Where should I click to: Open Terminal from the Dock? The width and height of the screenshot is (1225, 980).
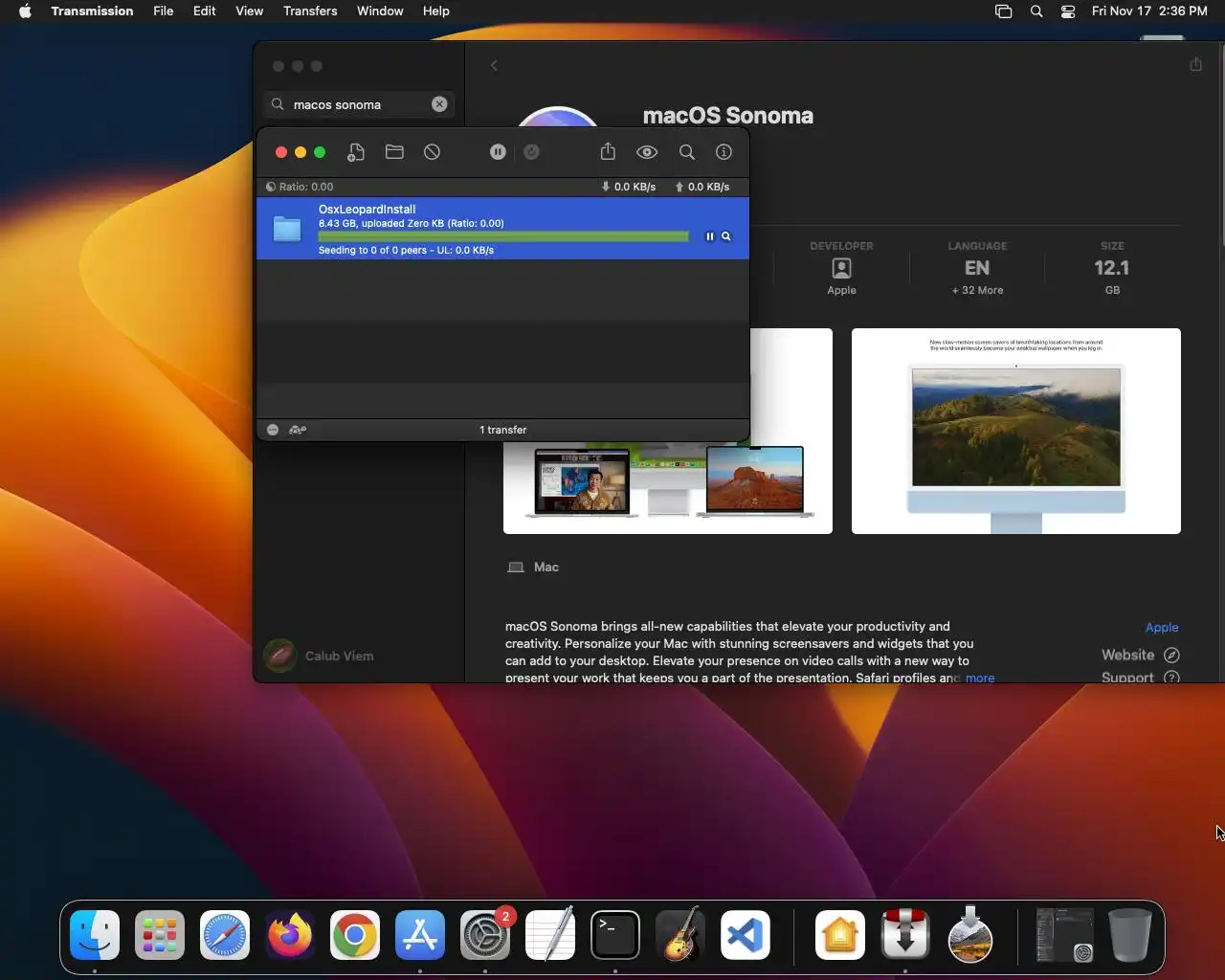615,934
